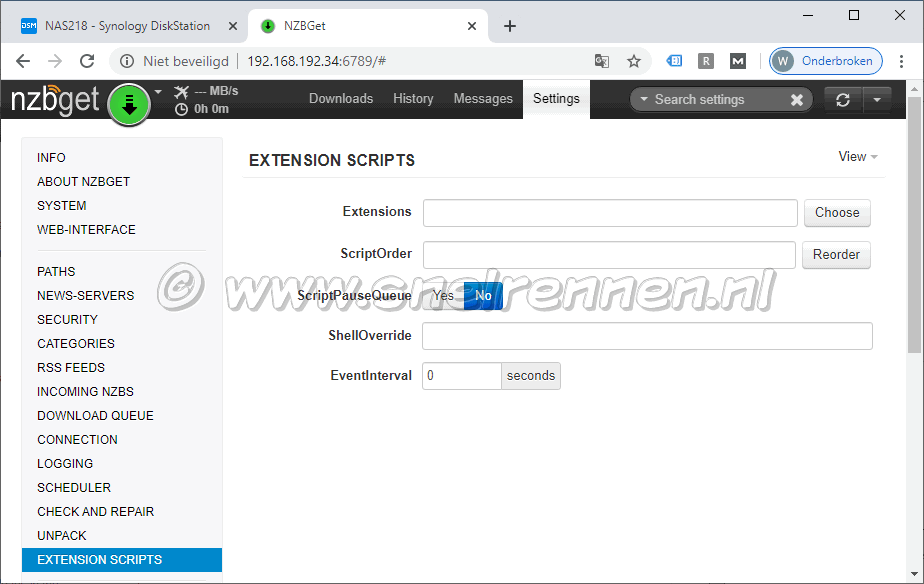This screenshot has width=924, height=584.
Task: Open CATEGORIES settings section
Action: (x=75, y=344)
